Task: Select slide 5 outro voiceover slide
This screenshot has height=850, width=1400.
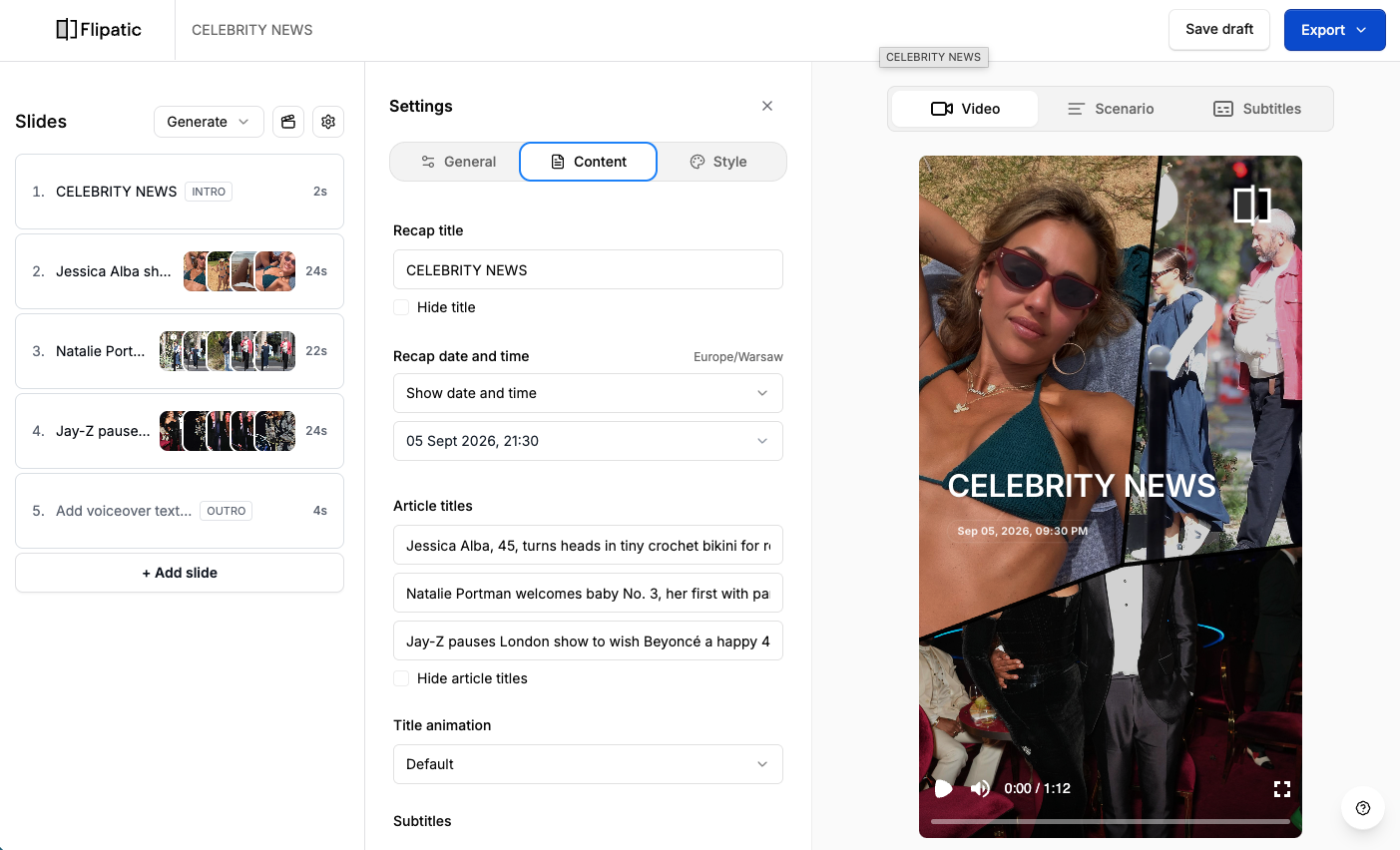Action: pos(180,511)
